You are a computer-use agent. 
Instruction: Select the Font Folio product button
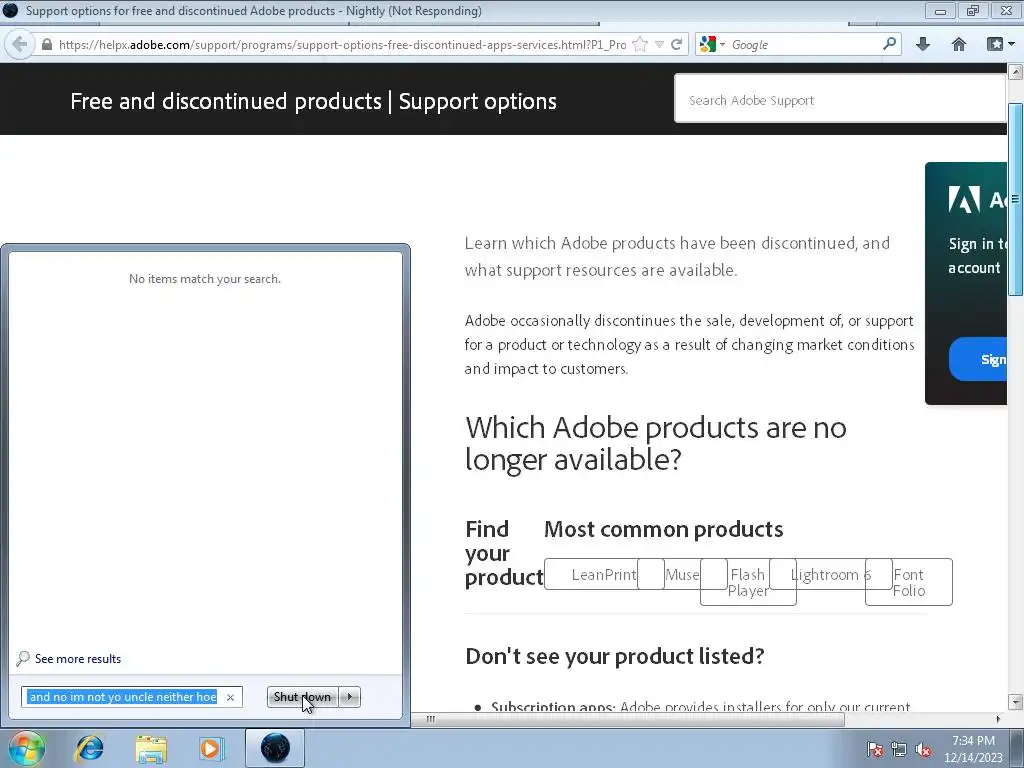pos(908,582)
